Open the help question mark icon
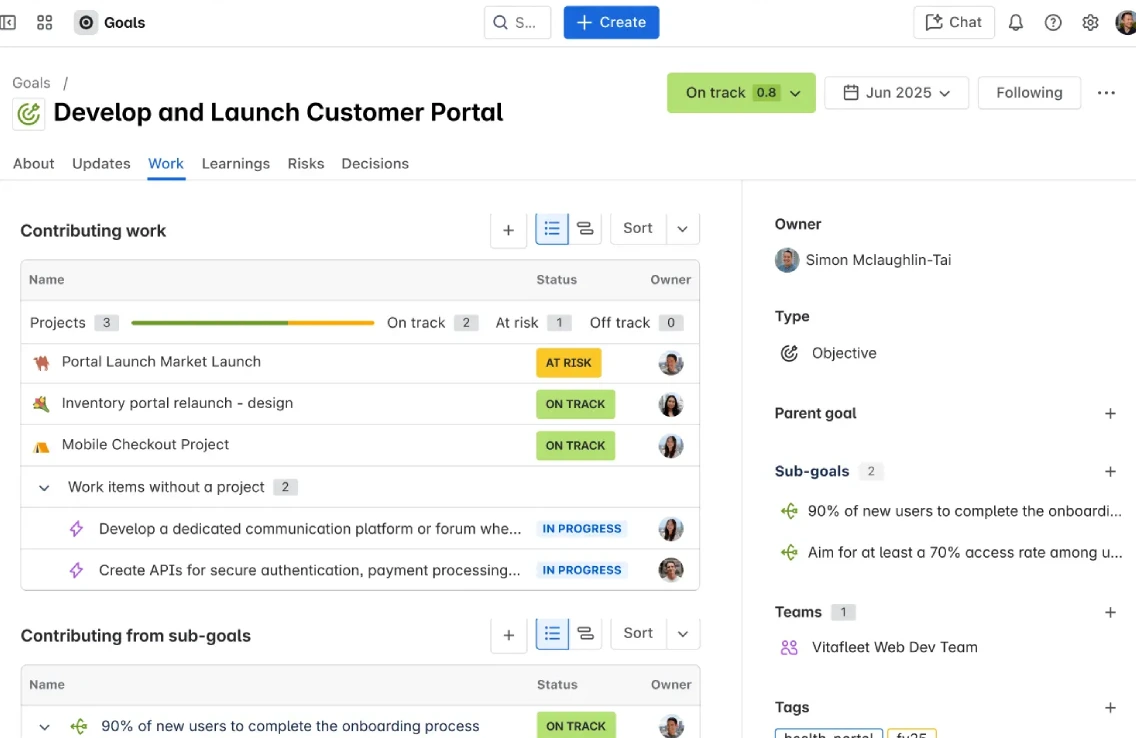 (x=1053, y=22)
